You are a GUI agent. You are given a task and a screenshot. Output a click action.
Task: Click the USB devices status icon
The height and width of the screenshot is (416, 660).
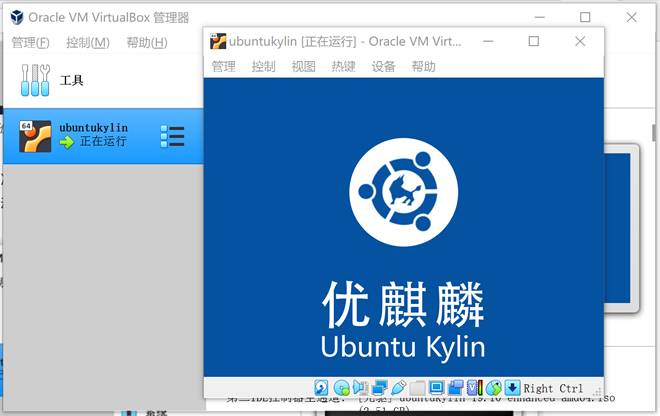coord(398,388)
